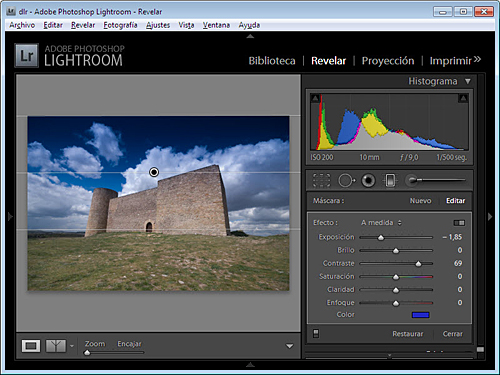Switch to the Proyección module
The image size is (500, 375).
pos(388,61)
